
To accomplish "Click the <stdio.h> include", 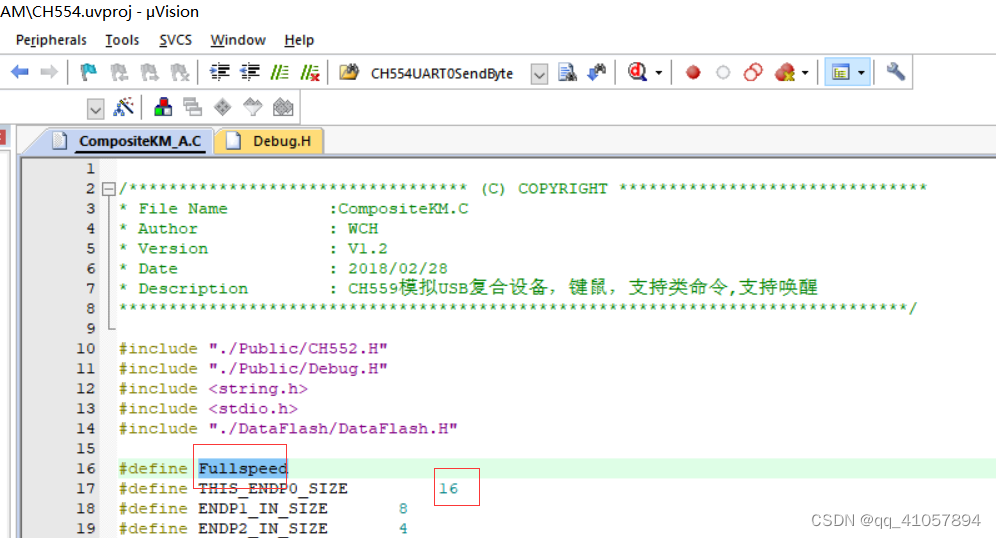I will 253,408.
